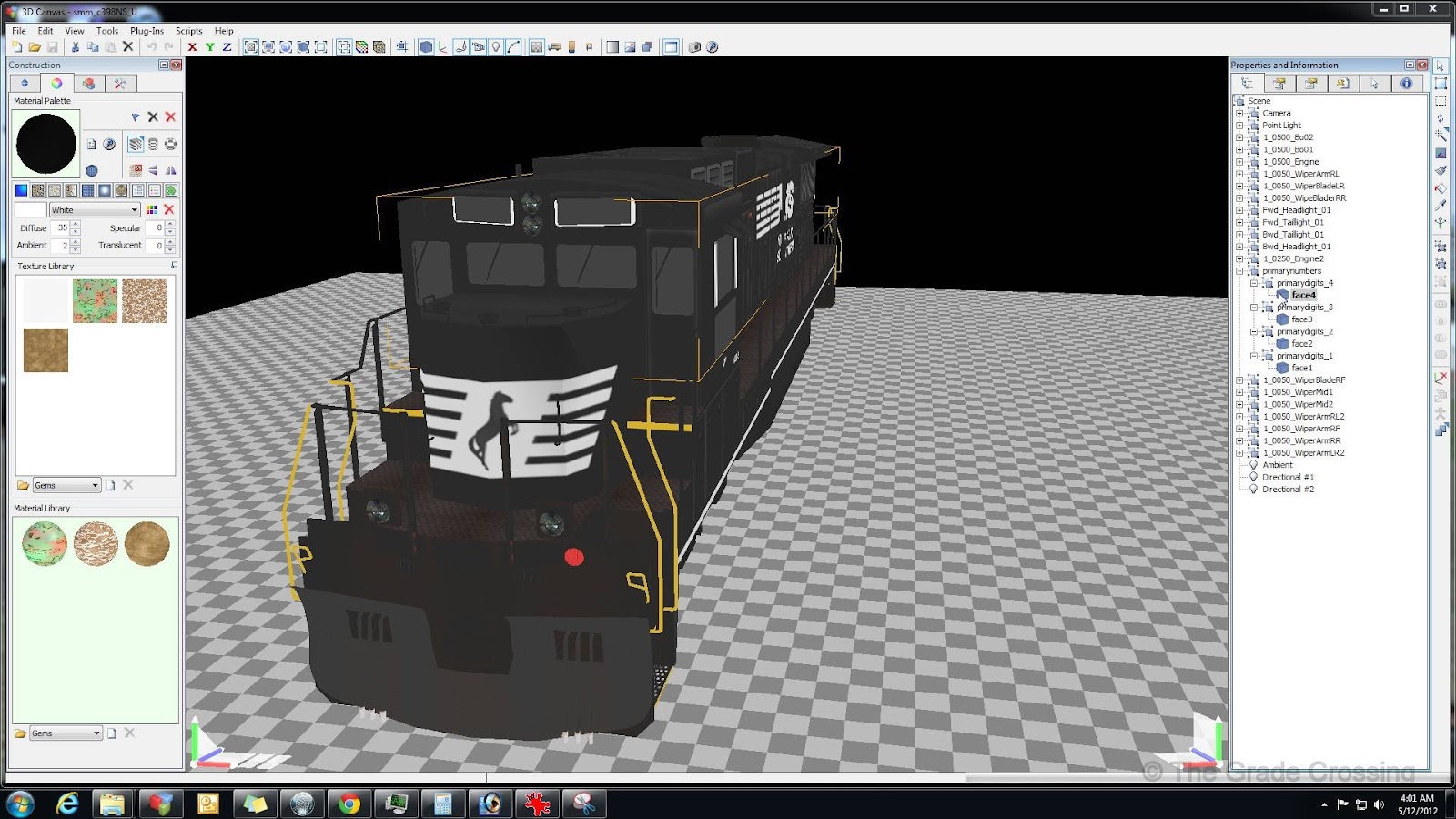Select face1 in the scene tree
The image size is (1456, 819).
click(1302, 369)
